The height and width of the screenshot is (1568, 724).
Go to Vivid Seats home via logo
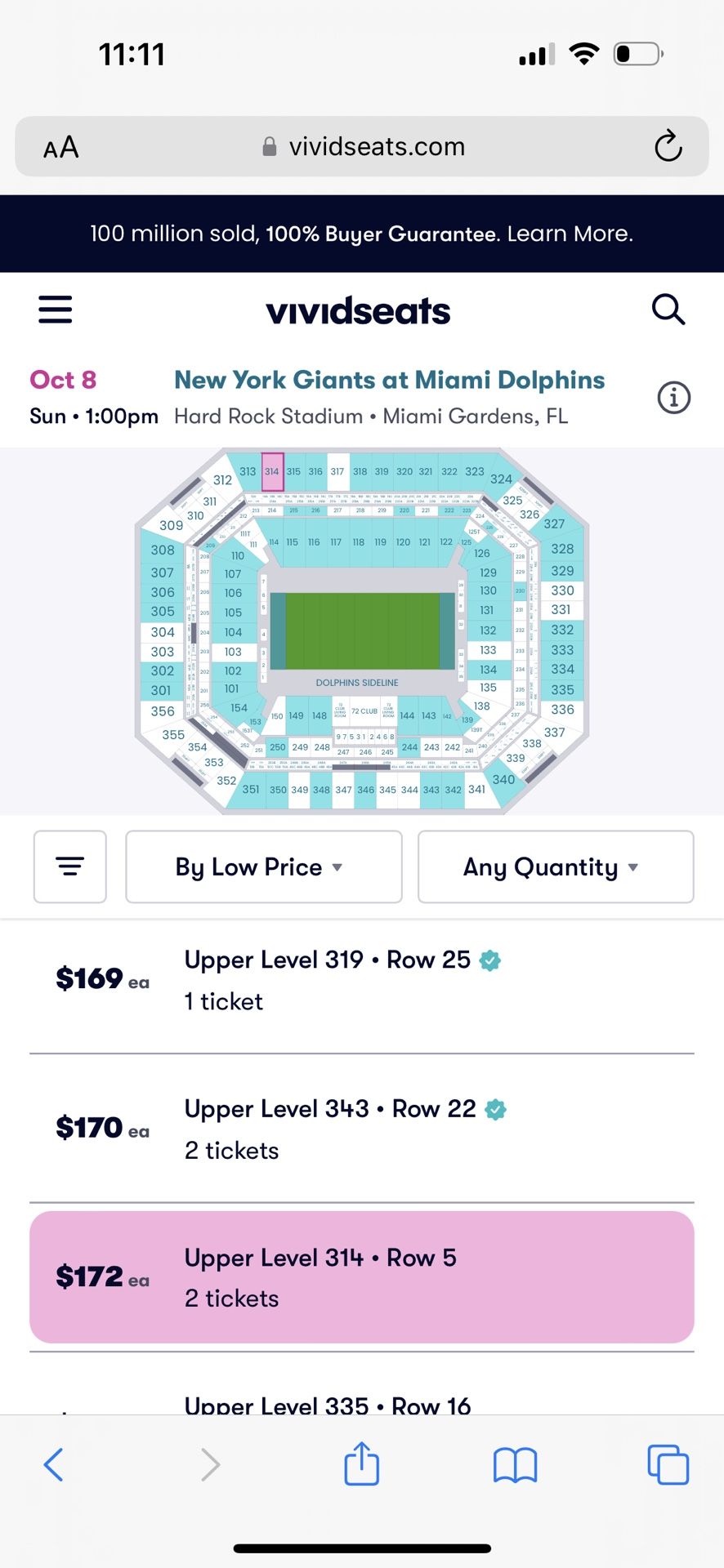coord(358,311)
